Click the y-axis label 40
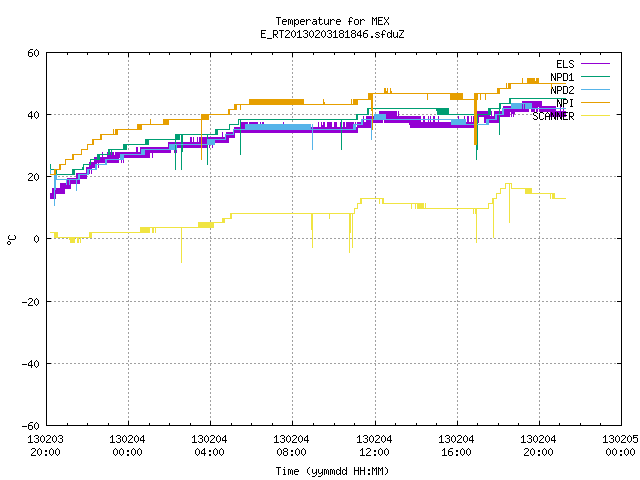The height and width of the screenshot is (480, 640). 33,115
